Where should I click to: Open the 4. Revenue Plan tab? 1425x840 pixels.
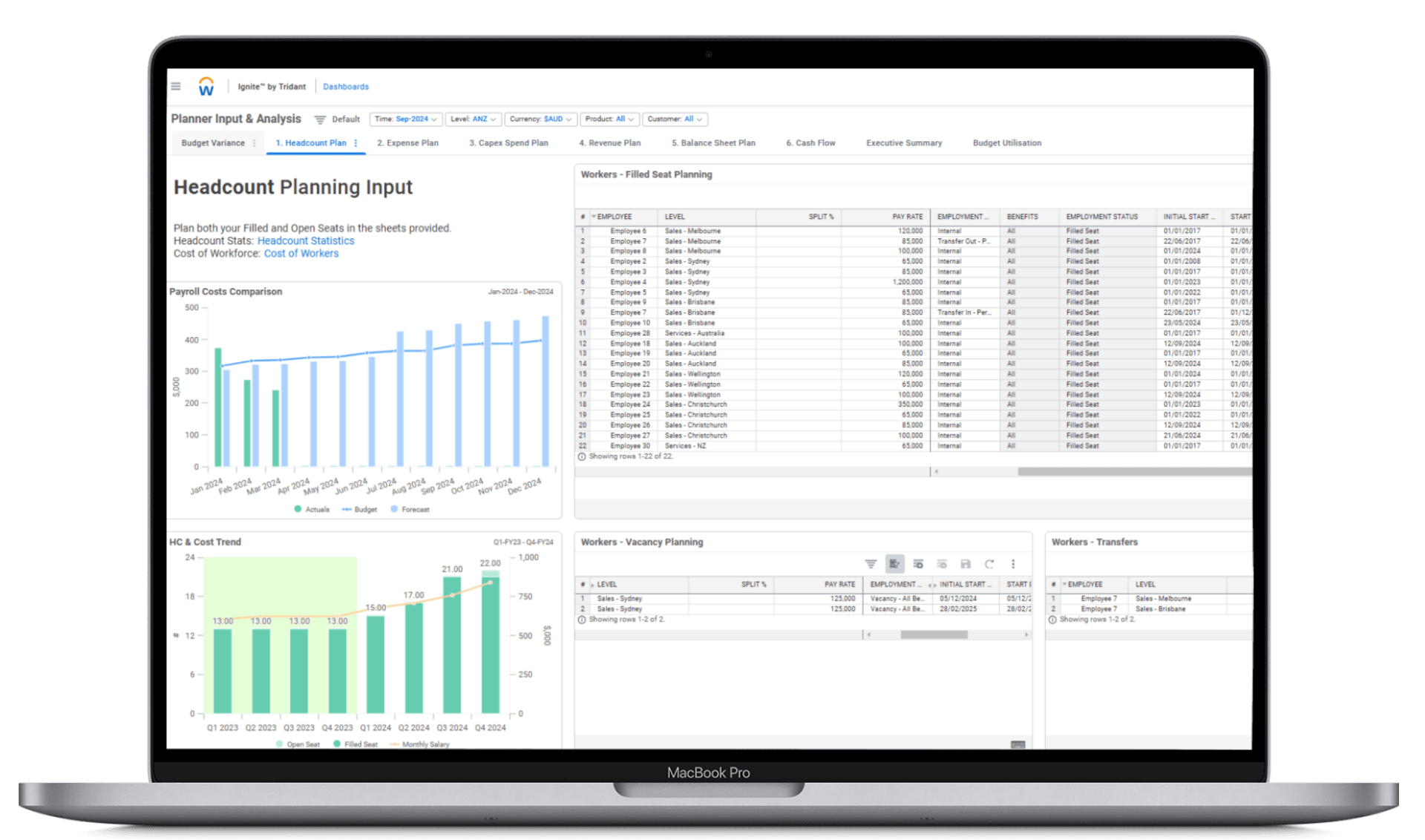(610, 143)
